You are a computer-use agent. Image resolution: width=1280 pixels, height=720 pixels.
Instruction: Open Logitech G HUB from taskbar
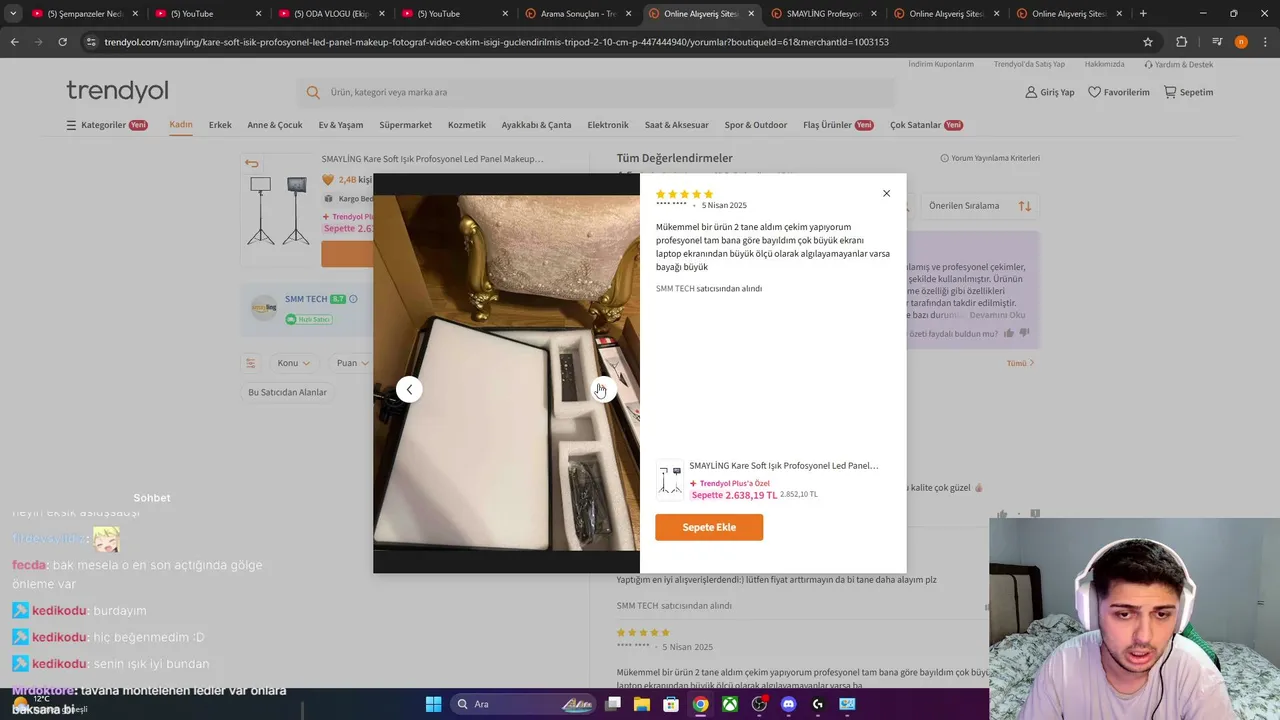pos(818,704)
